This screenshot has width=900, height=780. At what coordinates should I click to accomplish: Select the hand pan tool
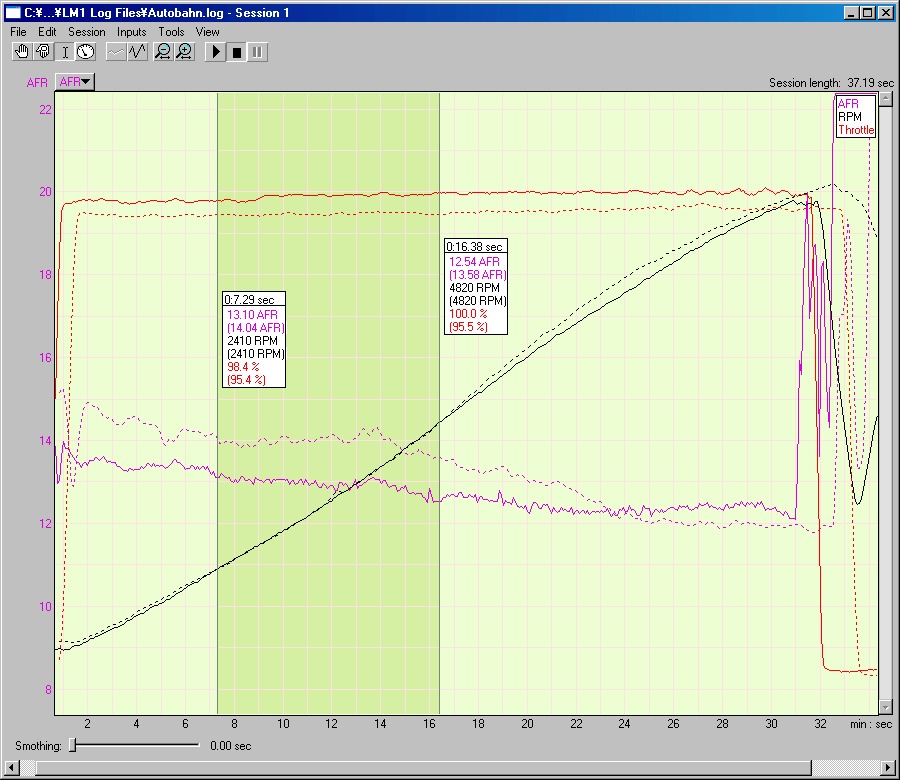click(21, 52)
